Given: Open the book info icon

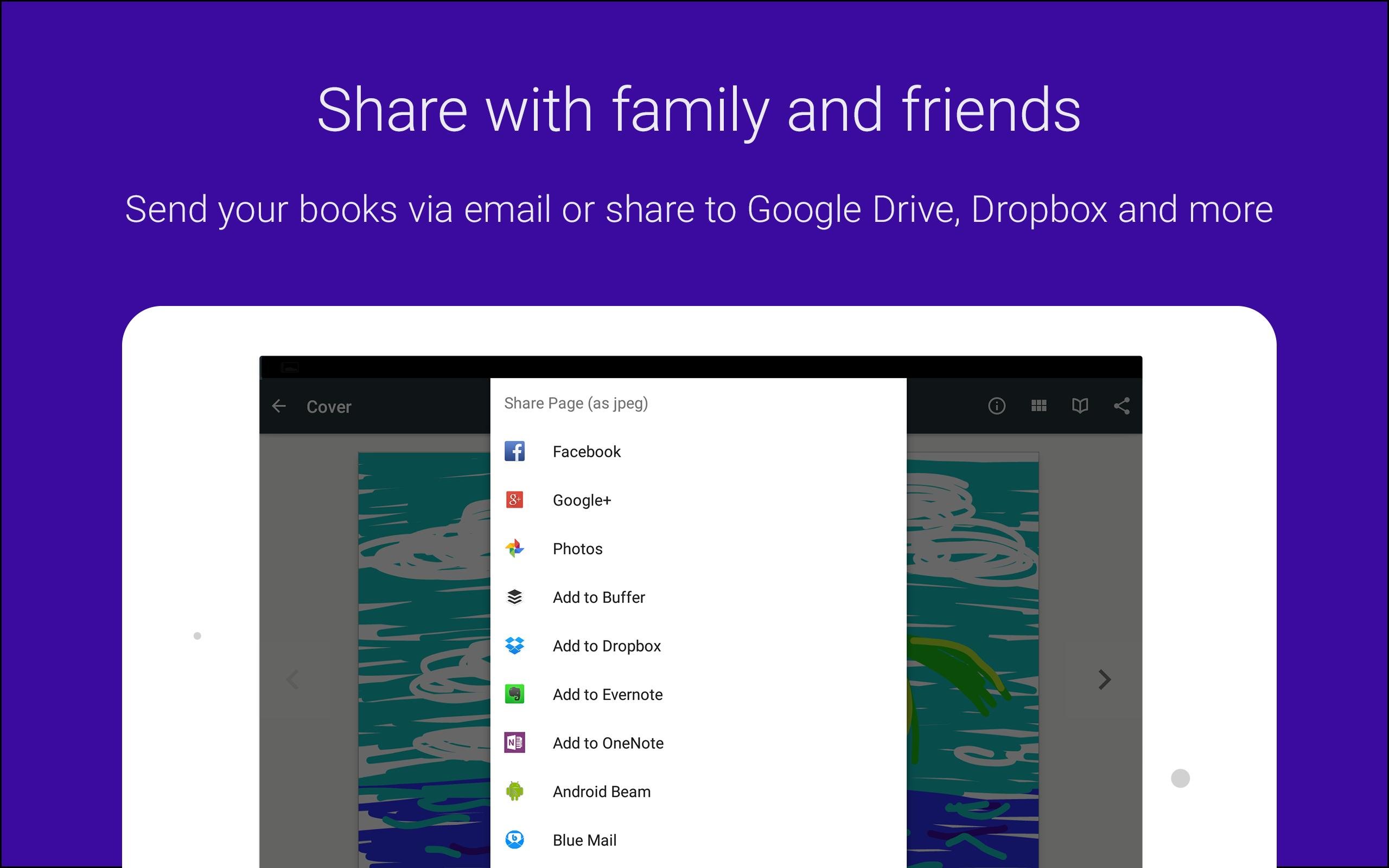Looking at the screenshot, I should [996, 406].
